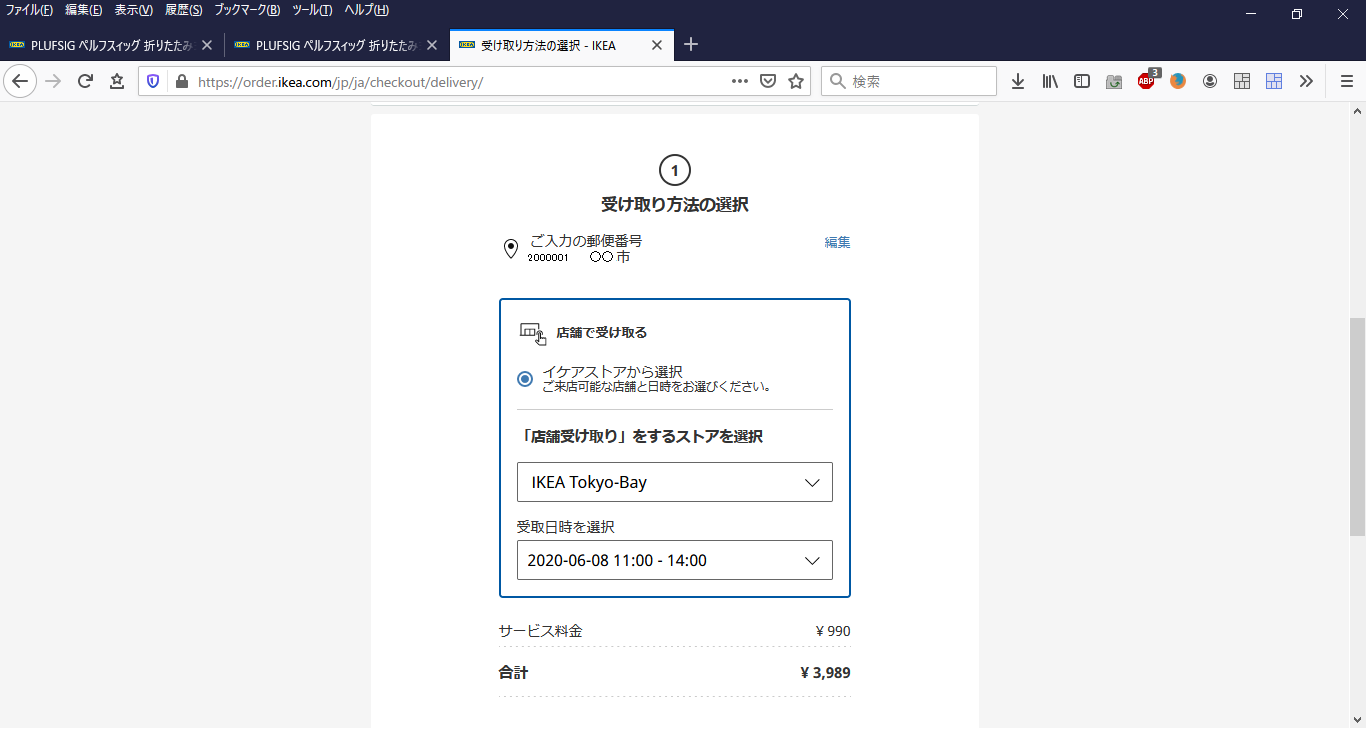1370x730 pixels.
Task: Save page to Pocket
Action: coord(768,82)
